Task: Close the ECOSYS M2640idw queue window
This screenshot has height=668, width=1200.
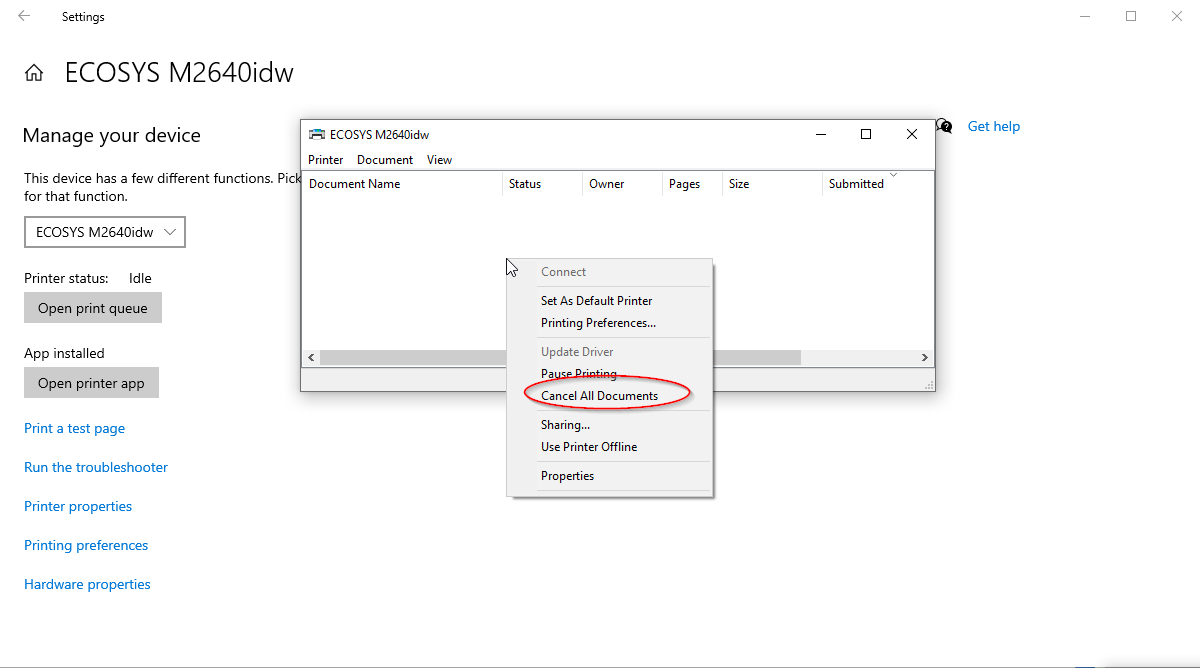Action: click(x=912, y=134)
